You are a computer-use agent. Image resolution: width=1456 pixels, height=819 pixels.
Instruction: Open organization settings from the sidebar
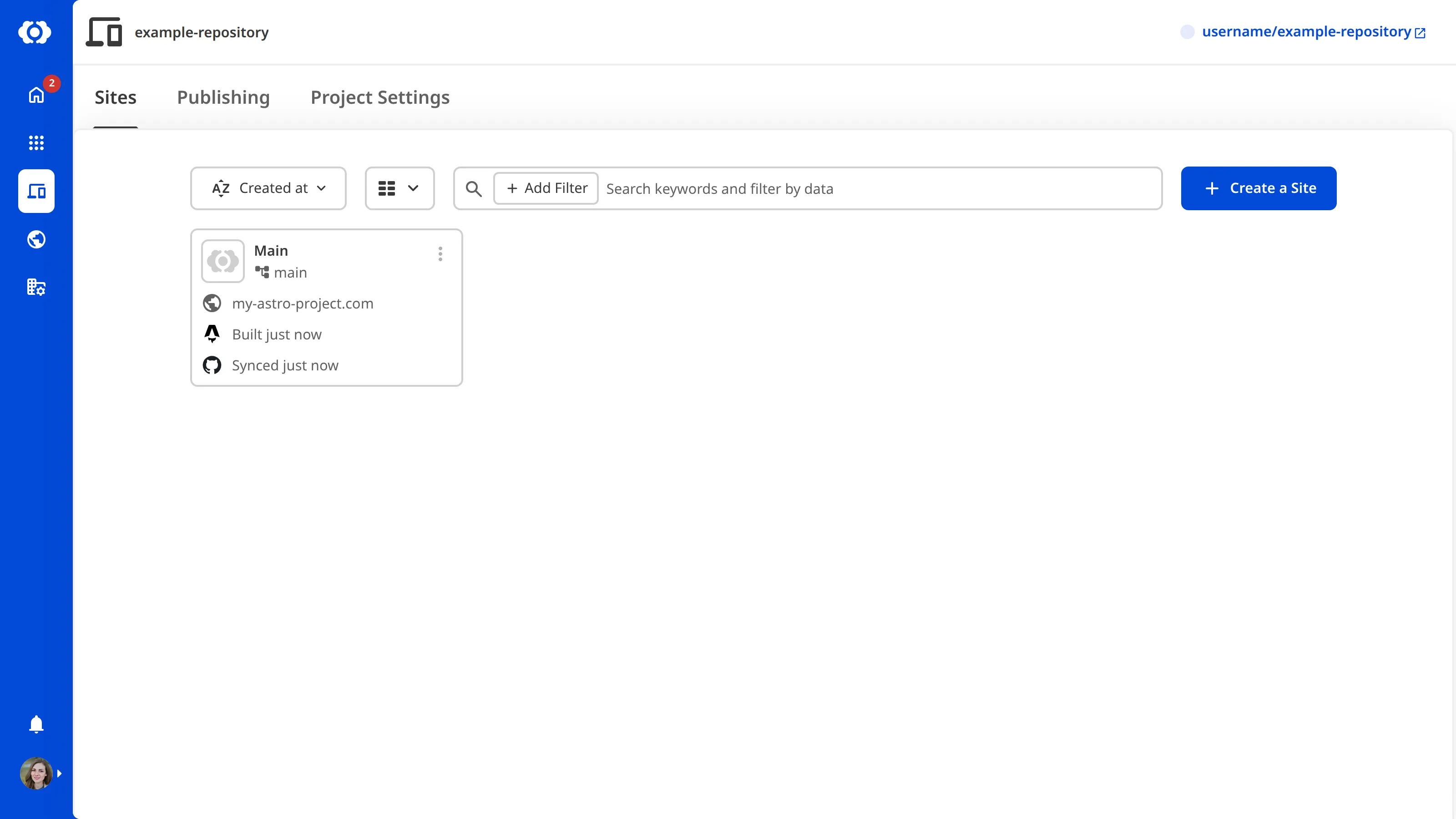[35, 287]
